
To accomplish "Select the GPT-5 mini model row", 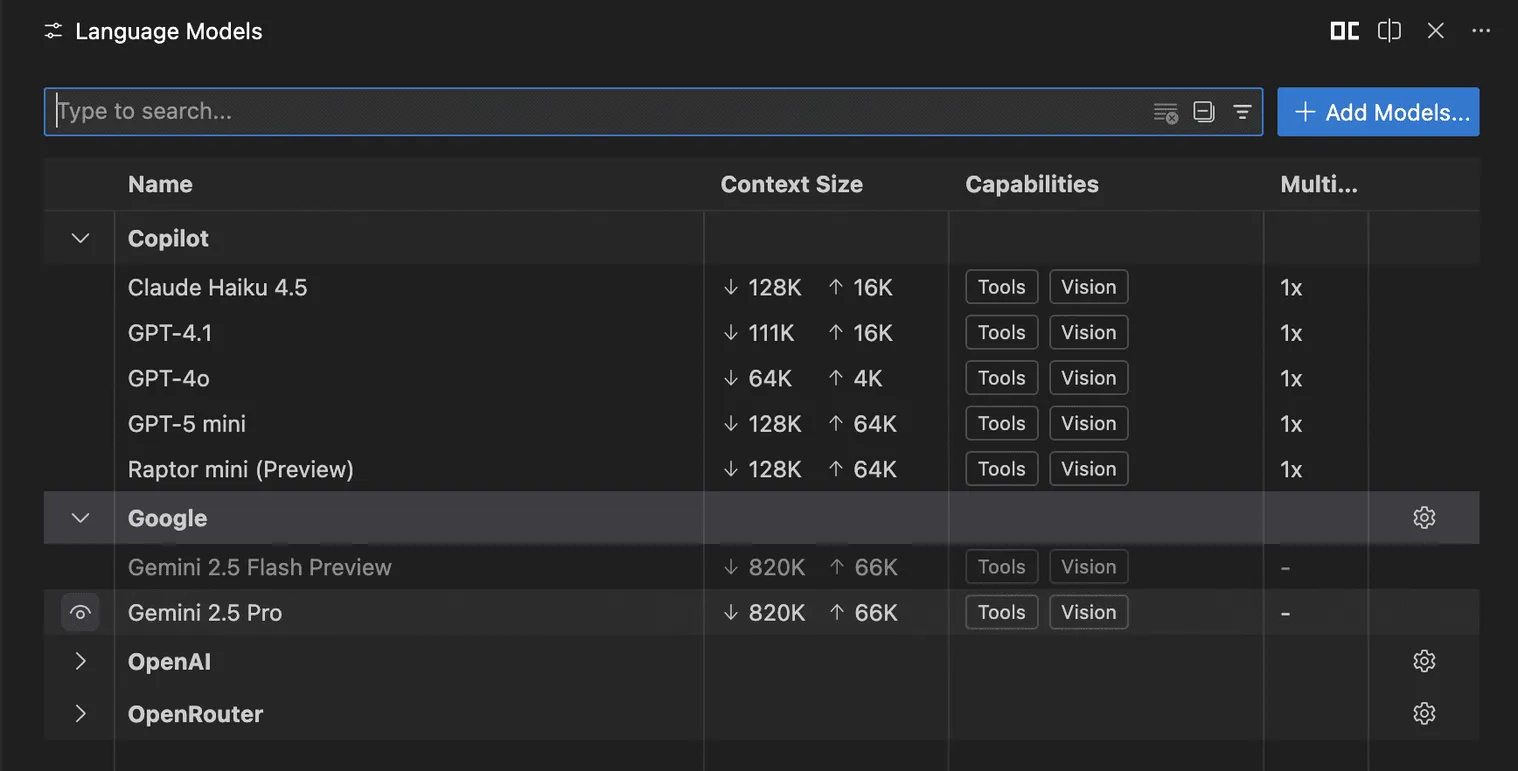I will (400, 424).
